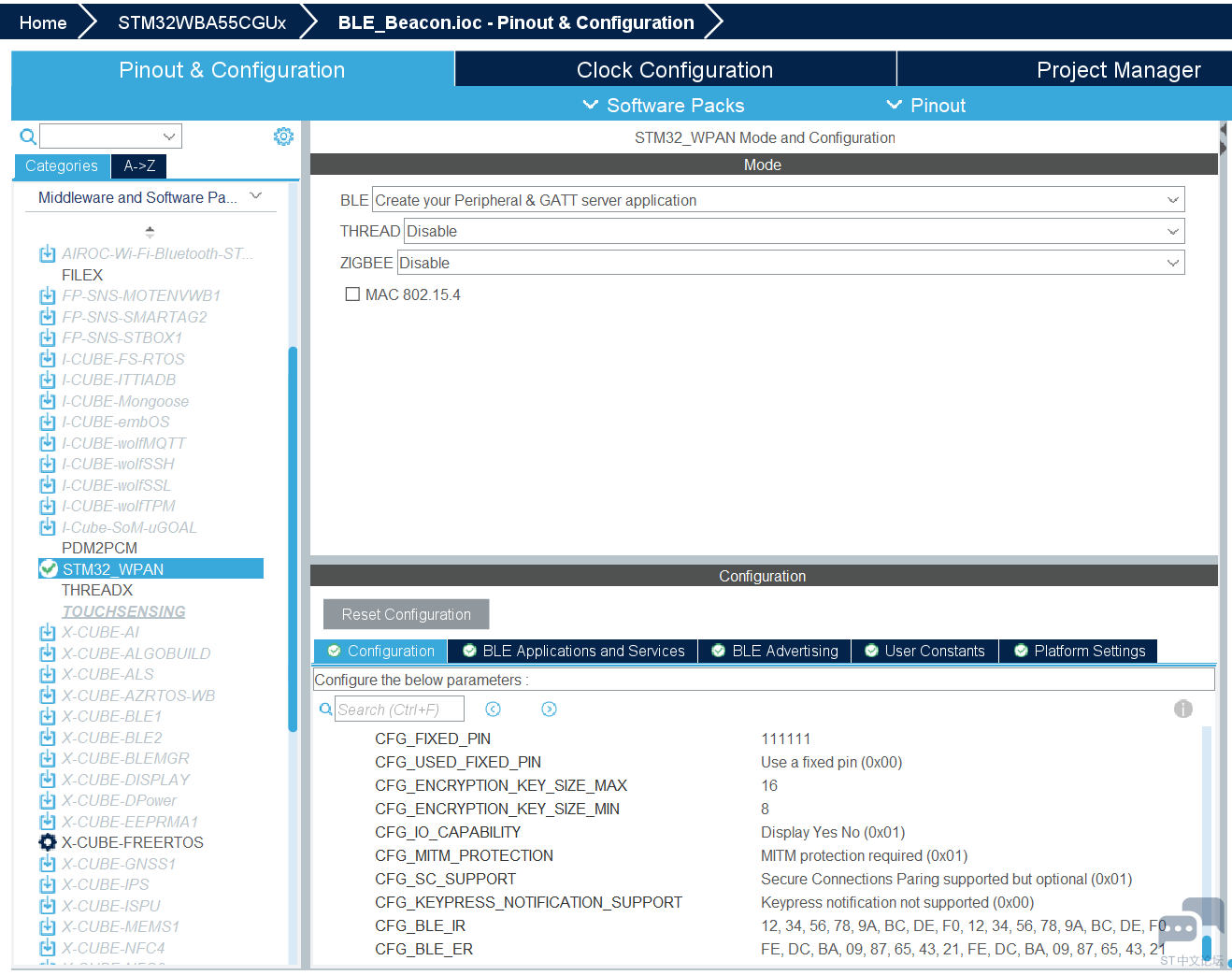Click download icon beside X-CUBE-BLE1
The height and width of the screenshot is (975, 1232).
48,716
